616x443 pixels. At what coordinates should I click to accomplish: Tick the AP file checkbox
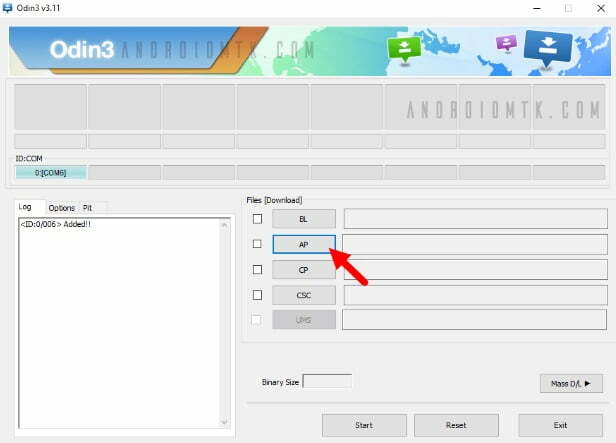pyautogui.click(x=257, y=244)
